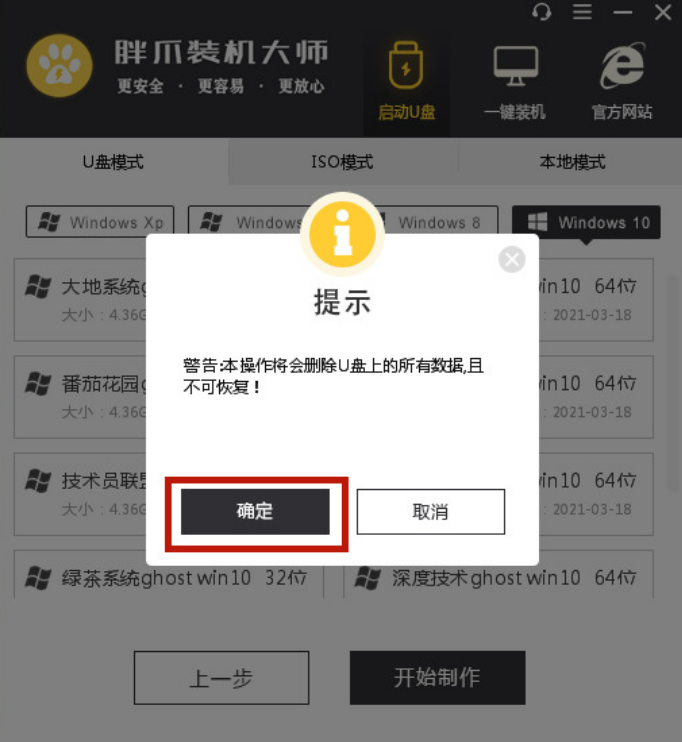Image resolution: width=682 pixels, height=742 pixels.
Task: Open the 启动U盘 section
Action: point(406,81)
